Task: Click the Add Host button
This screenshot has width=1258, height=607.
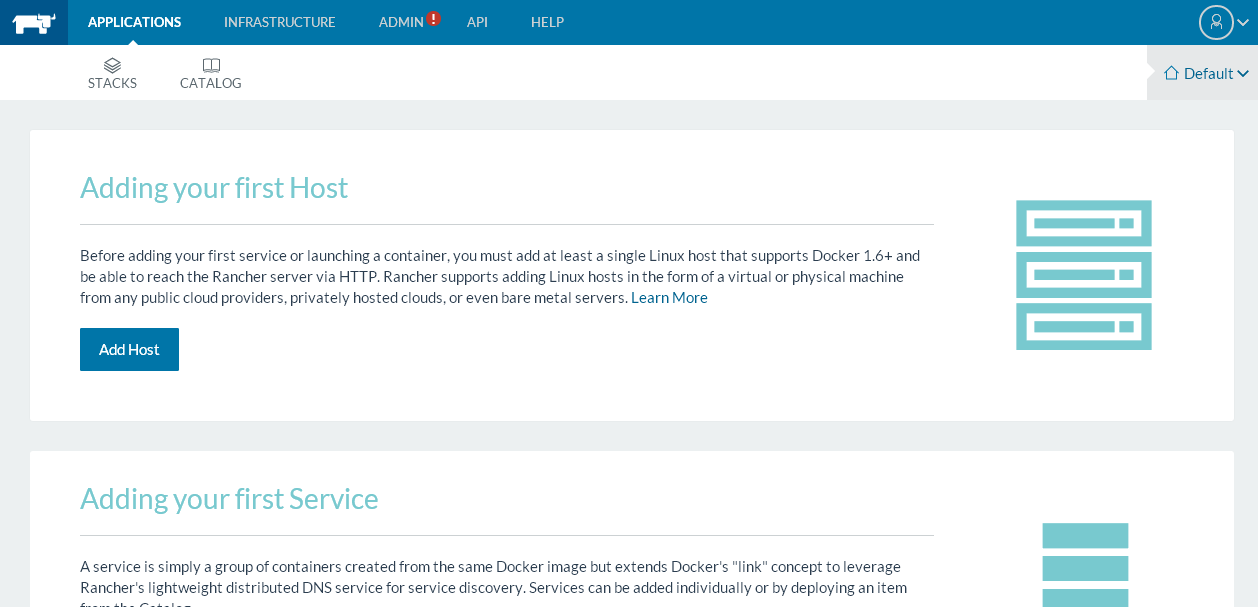Action: [x=129, y=349]
